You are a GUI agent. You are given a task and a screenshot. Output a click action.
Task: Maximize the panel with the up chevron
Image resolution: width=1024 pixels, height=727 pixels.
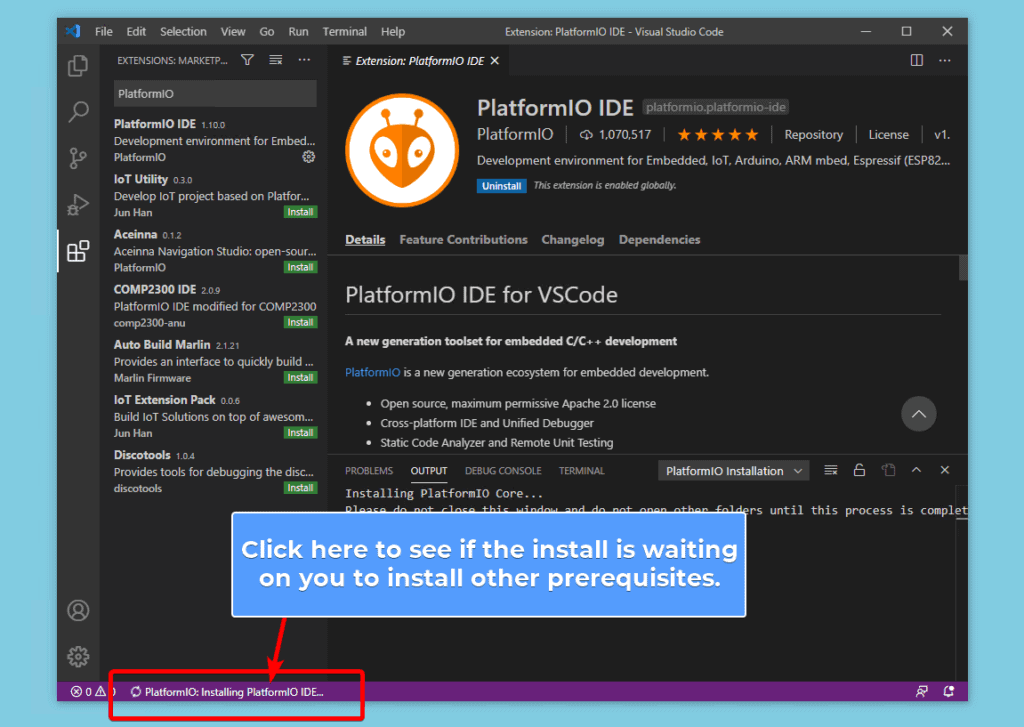(917, 470)
